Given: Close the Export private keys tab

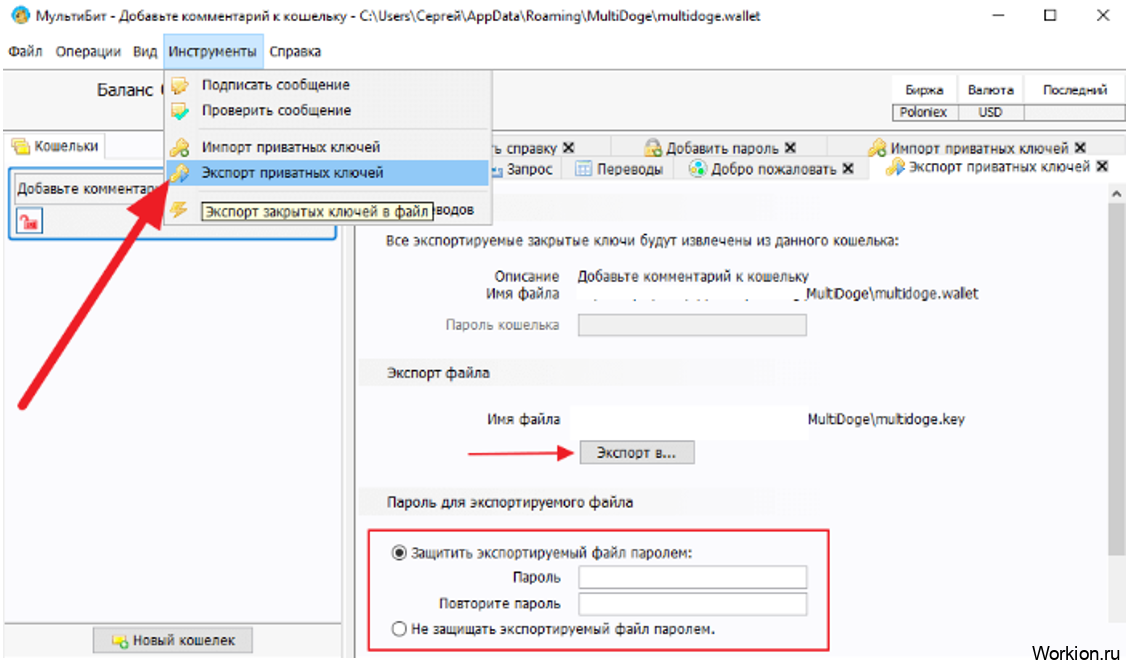Looking at the screenshot, I should (1103, 167).
